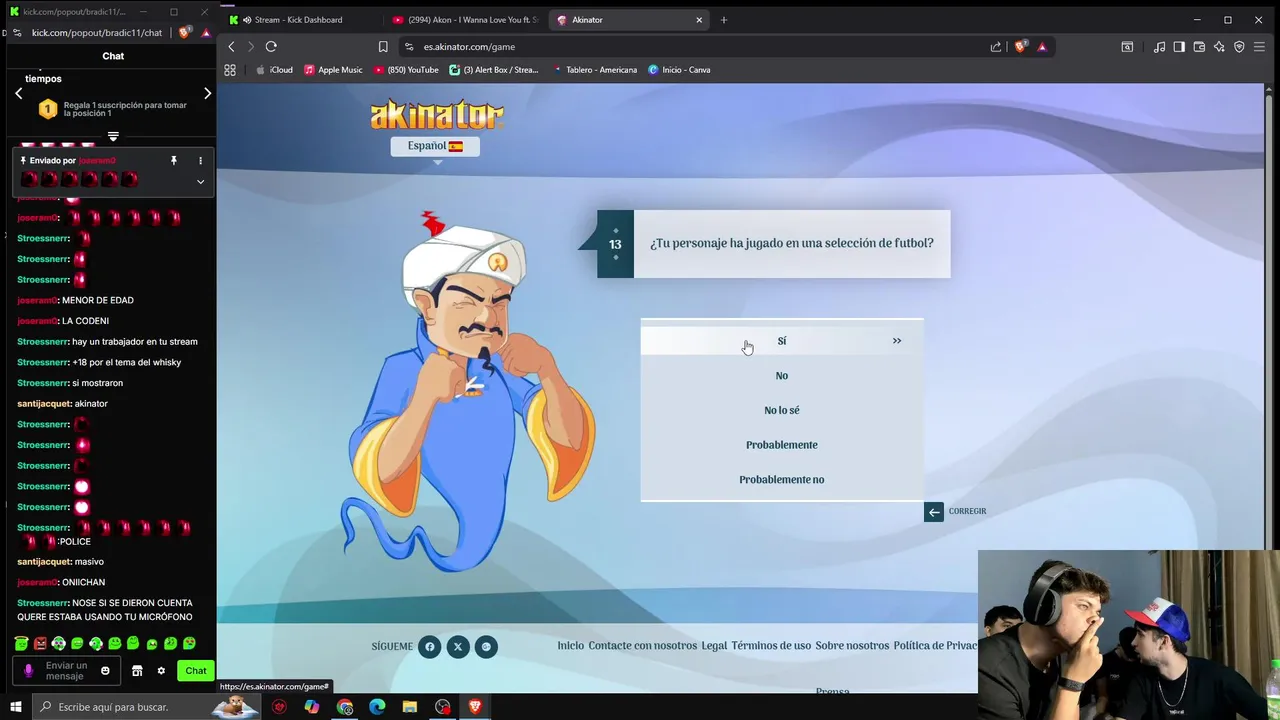The image size is (1280, 720).
Task: Open the tab search toolbar icon
Action: click(x=1127, y=47)
